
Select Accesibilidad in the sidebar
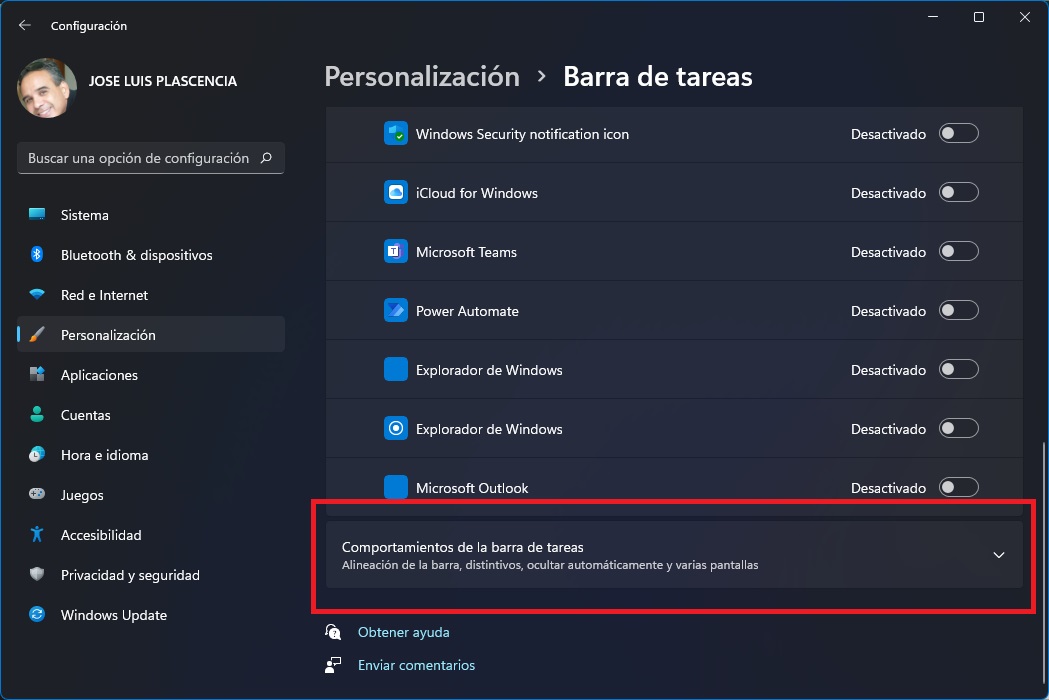tap(102, 535)
